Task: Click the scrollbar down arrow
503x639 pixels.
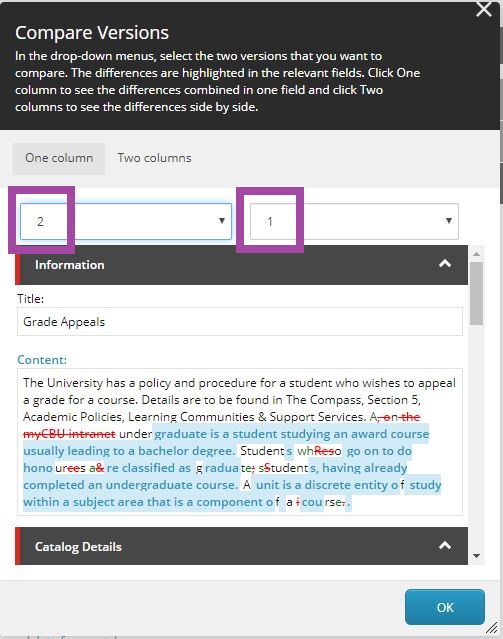Action: [477, 556]
